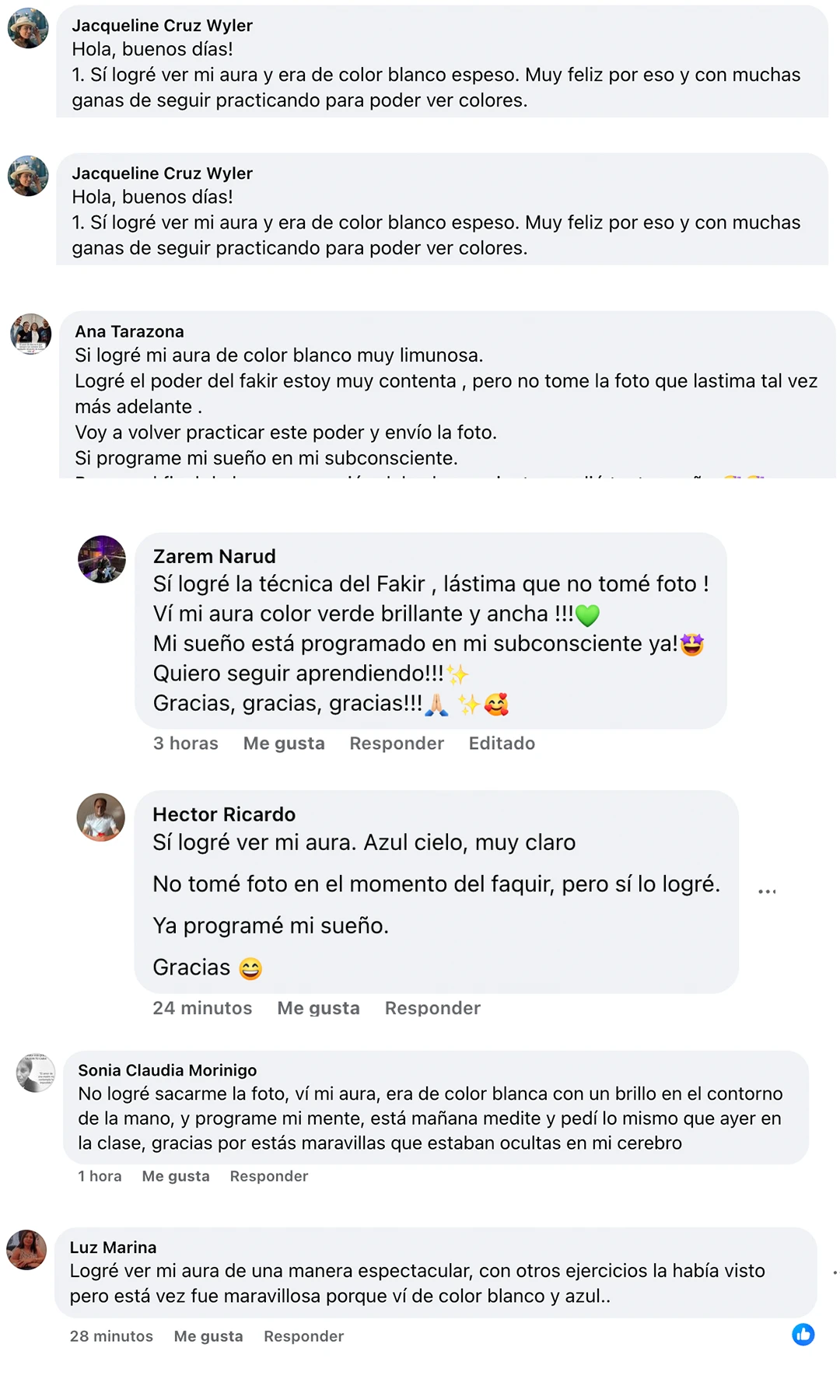Click Luz Marina's profile picture
The width and height of the screenshot is (840, 1400).
click(x=27, y=1250)
